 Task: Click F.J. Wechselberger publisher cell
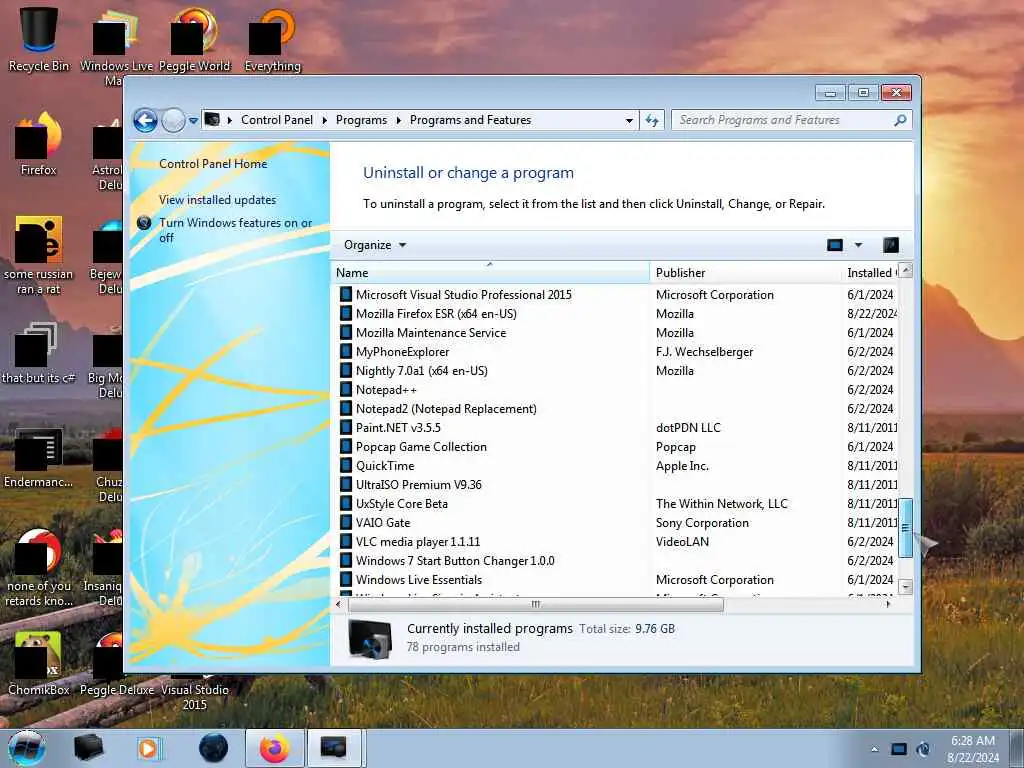(704, 351)
